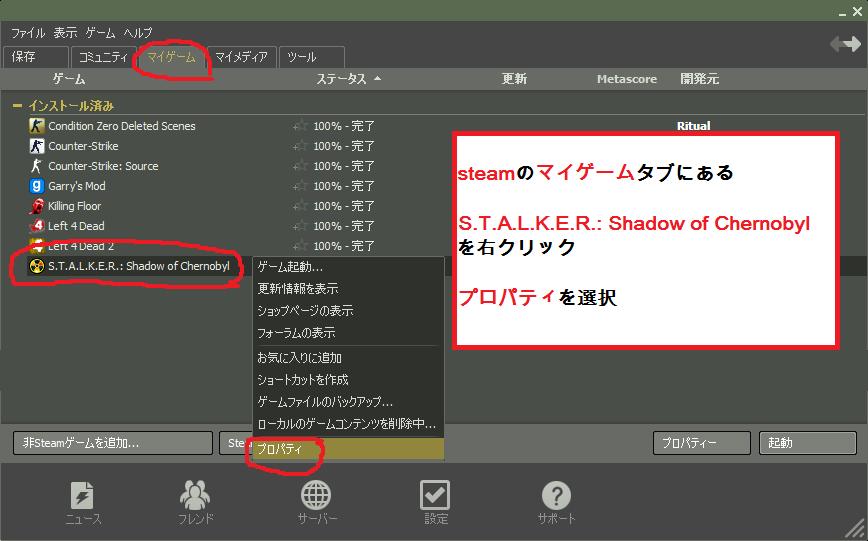Screen dimensions: 868x541
Task: Open the ゲーム menu in menu bar
Action: 100,33
